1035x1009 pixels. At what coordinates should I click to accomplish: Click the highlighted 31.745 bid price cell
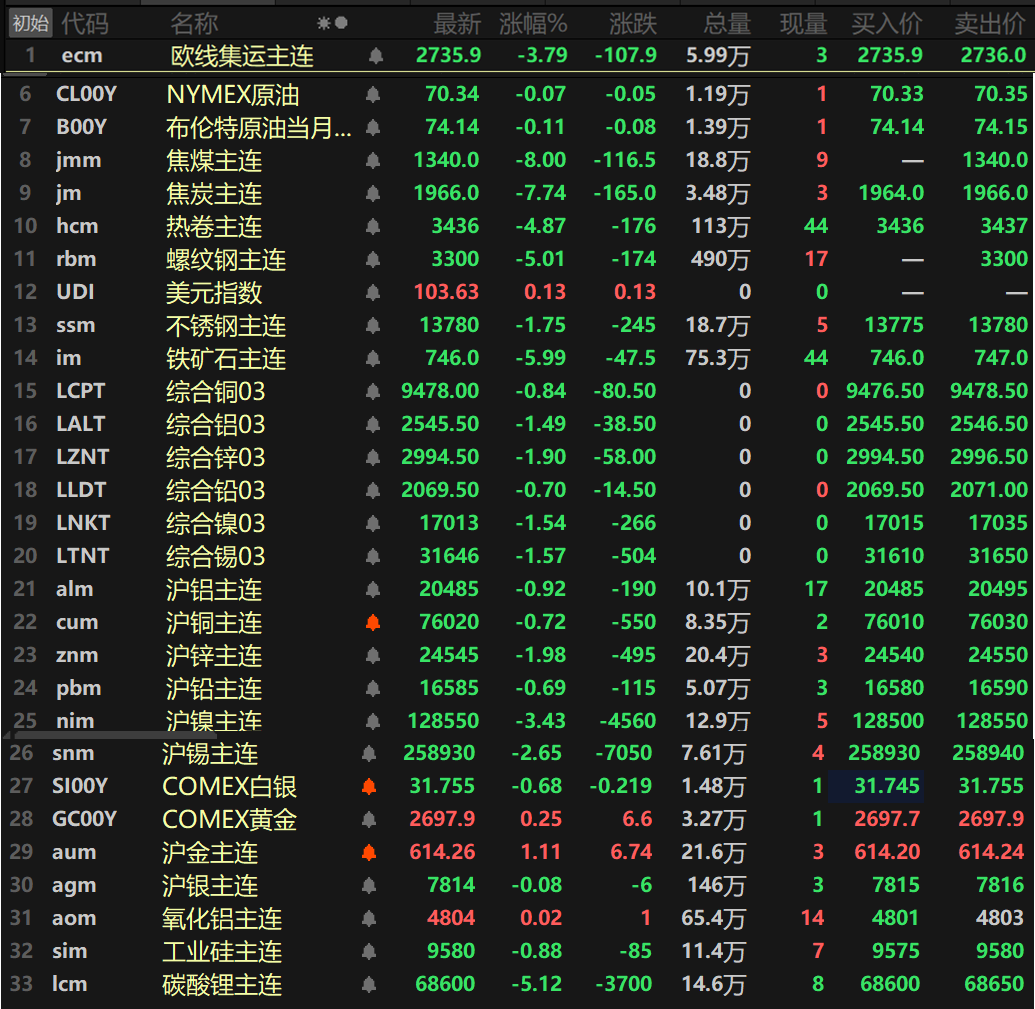pos(887,787)
